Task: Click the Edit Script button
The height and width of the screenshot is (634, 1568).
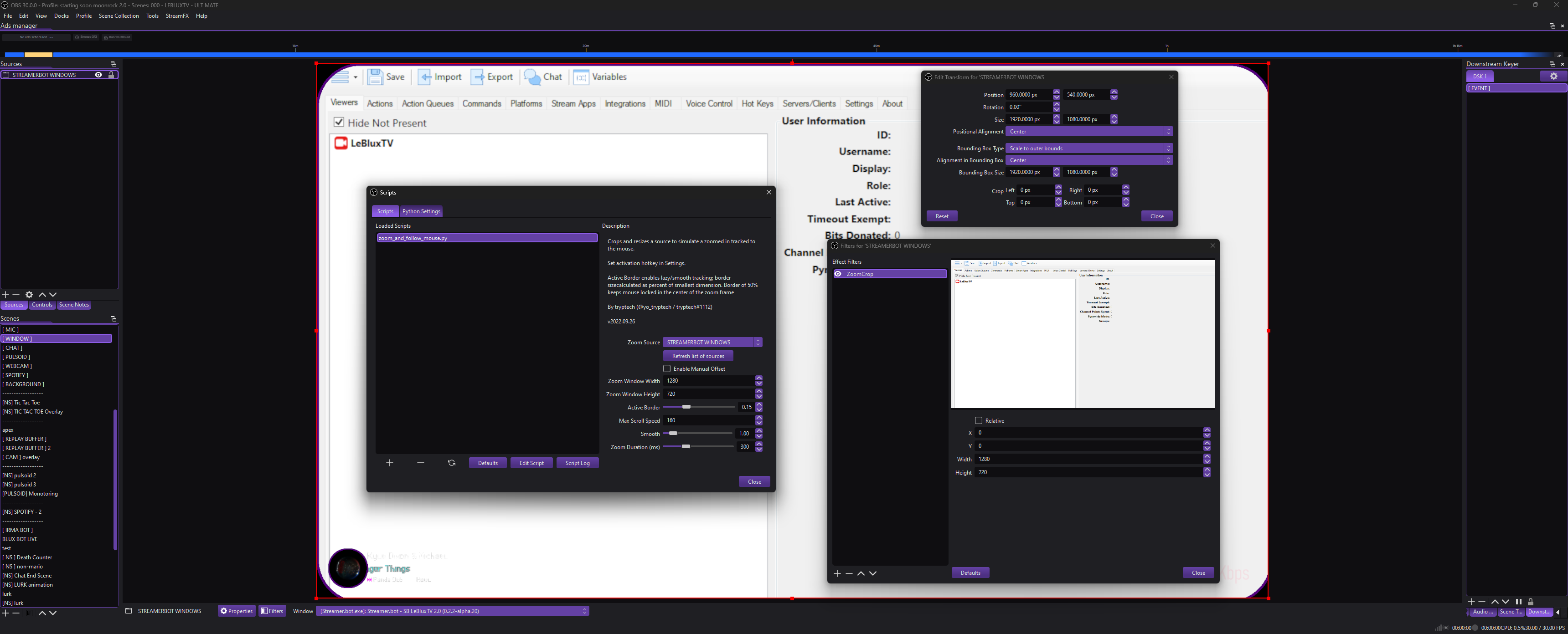Action: (x=531, y=463)
